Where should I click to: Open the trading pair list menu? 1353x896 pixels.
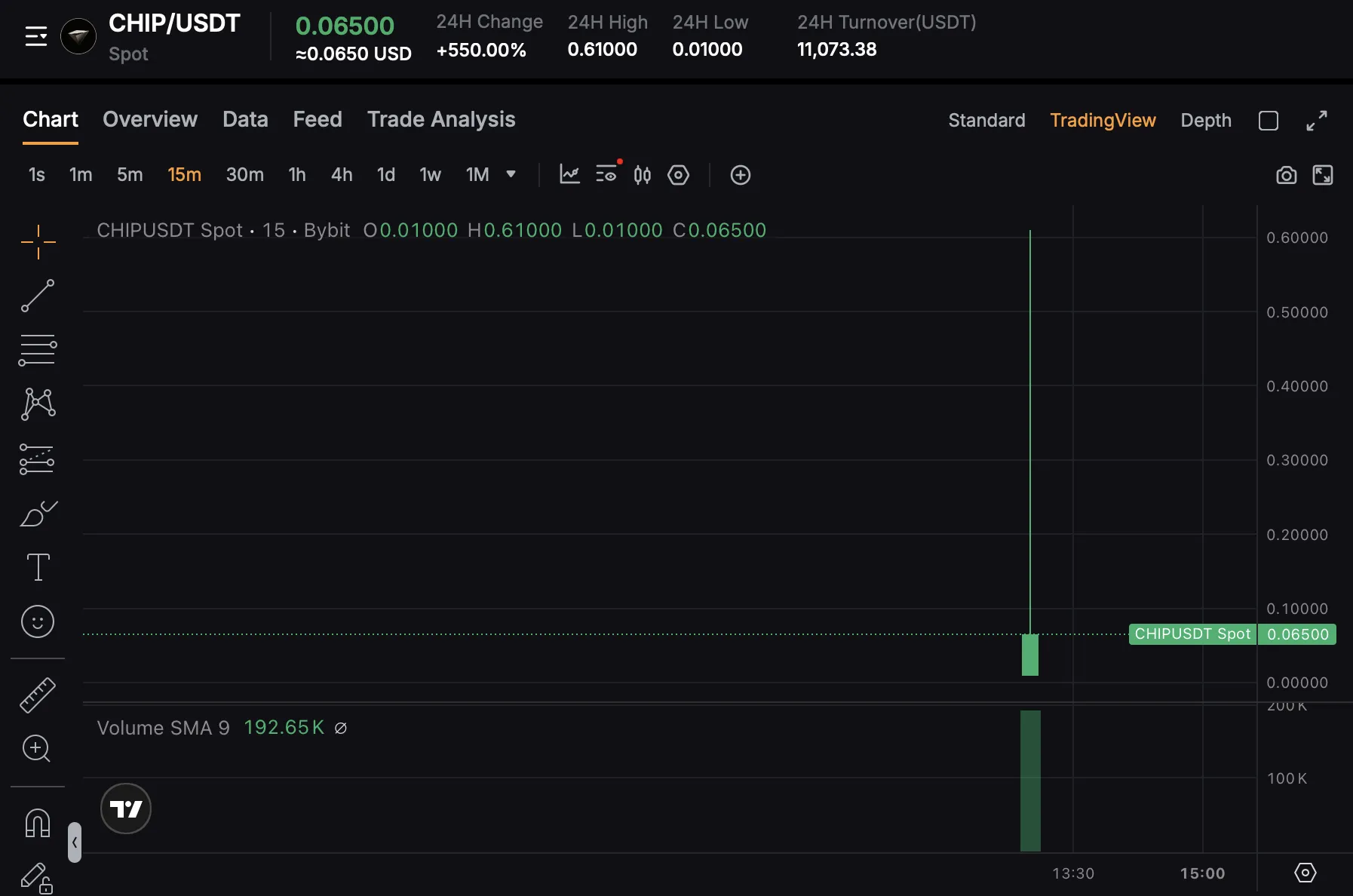pos(36,36)
